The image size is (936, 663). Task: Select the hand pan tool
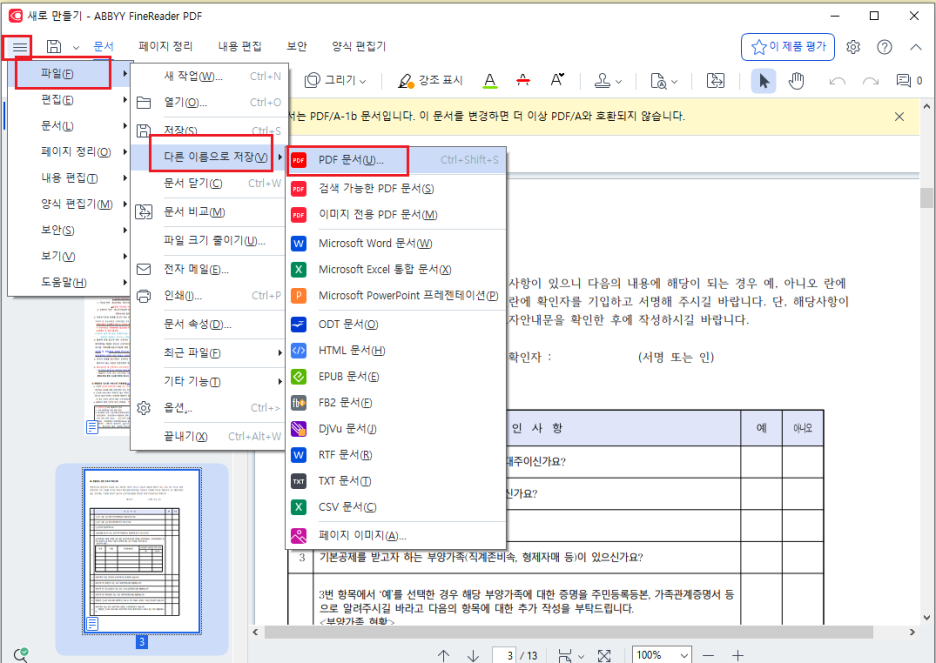(x=796, y=81)
